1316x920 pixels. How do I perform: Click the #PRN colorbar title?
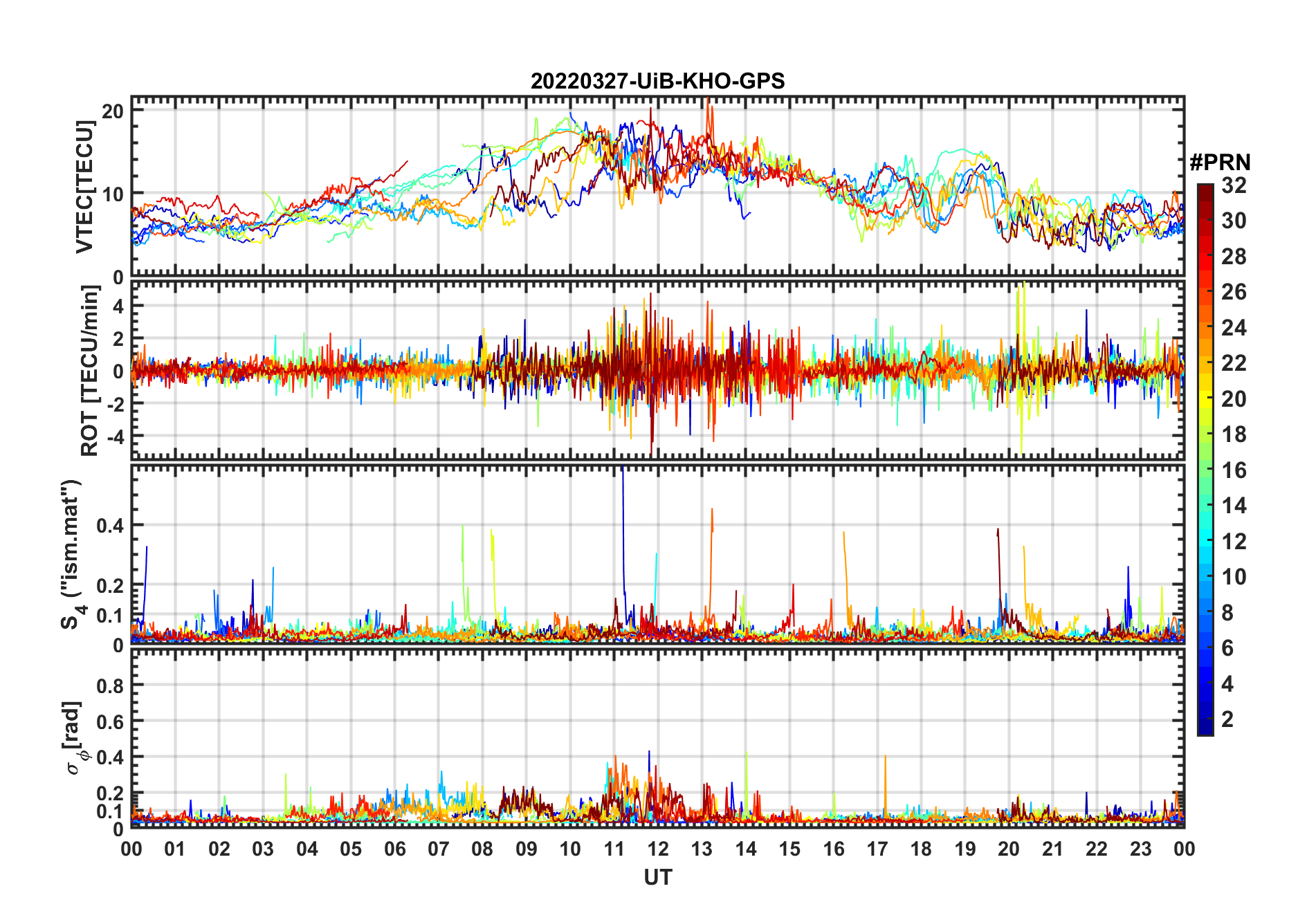pos(1220,163)
